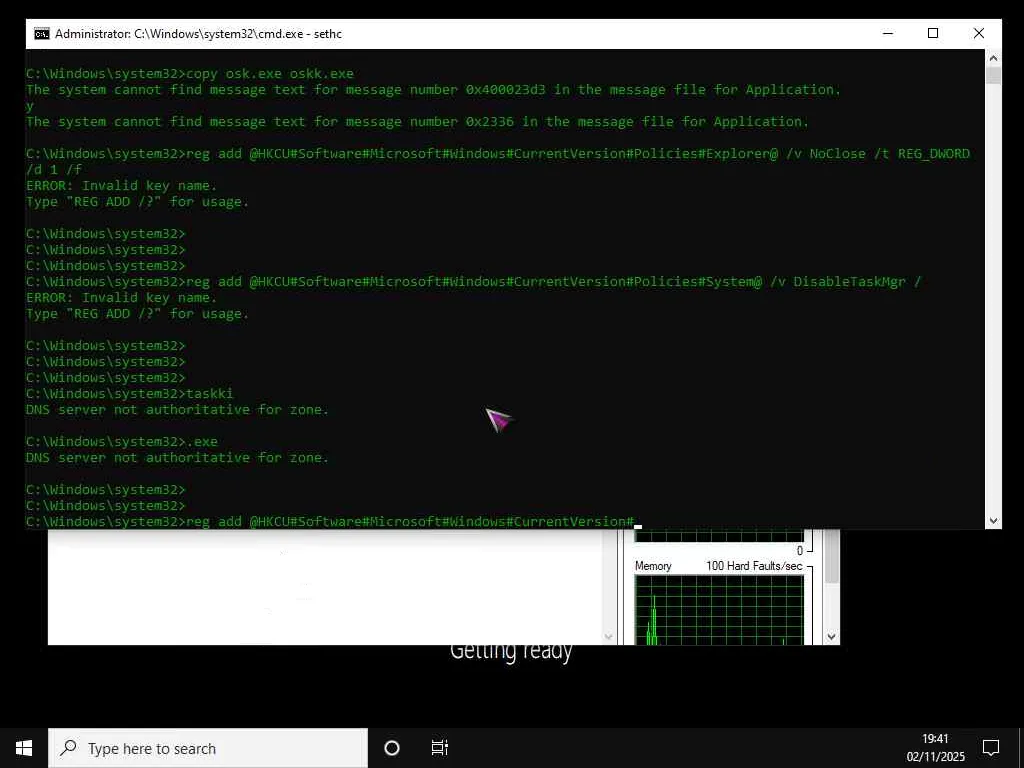1024x768 pixels.
Task: Click the message number 0x2336 error line
Action: [417, 121]
